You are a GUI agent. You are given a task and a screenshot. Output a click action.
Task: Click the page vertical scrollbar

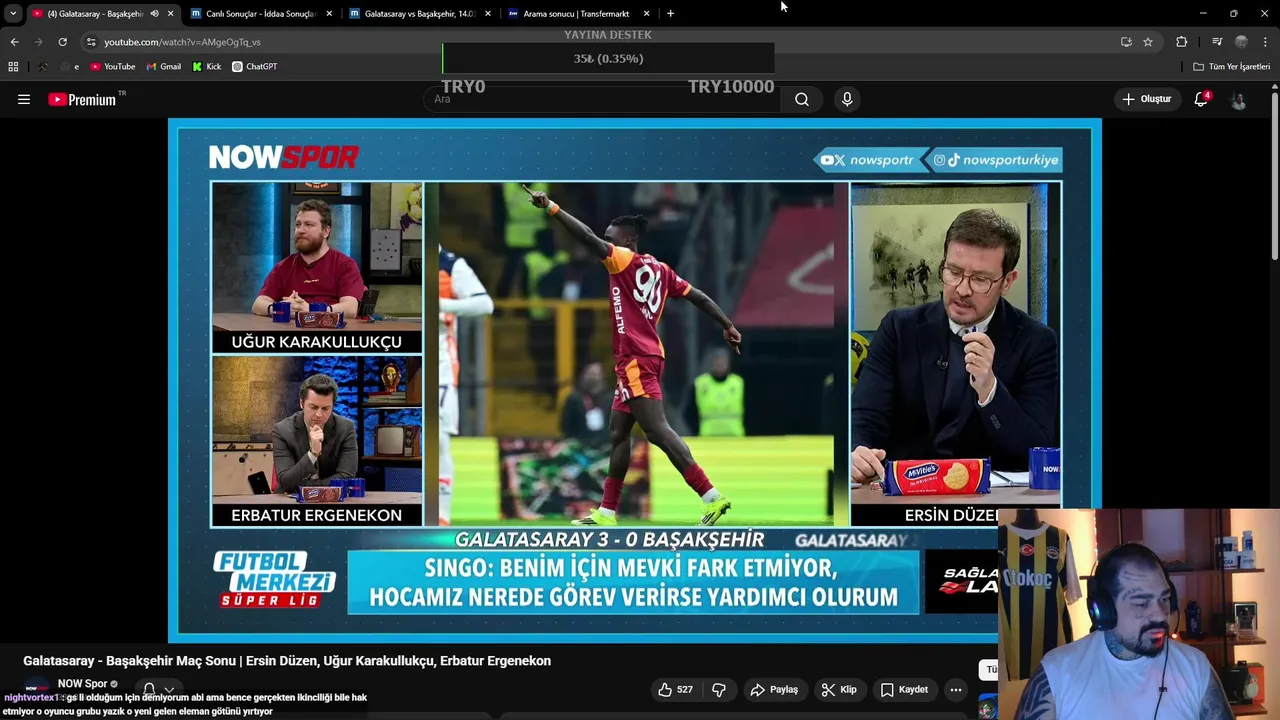1275,175
